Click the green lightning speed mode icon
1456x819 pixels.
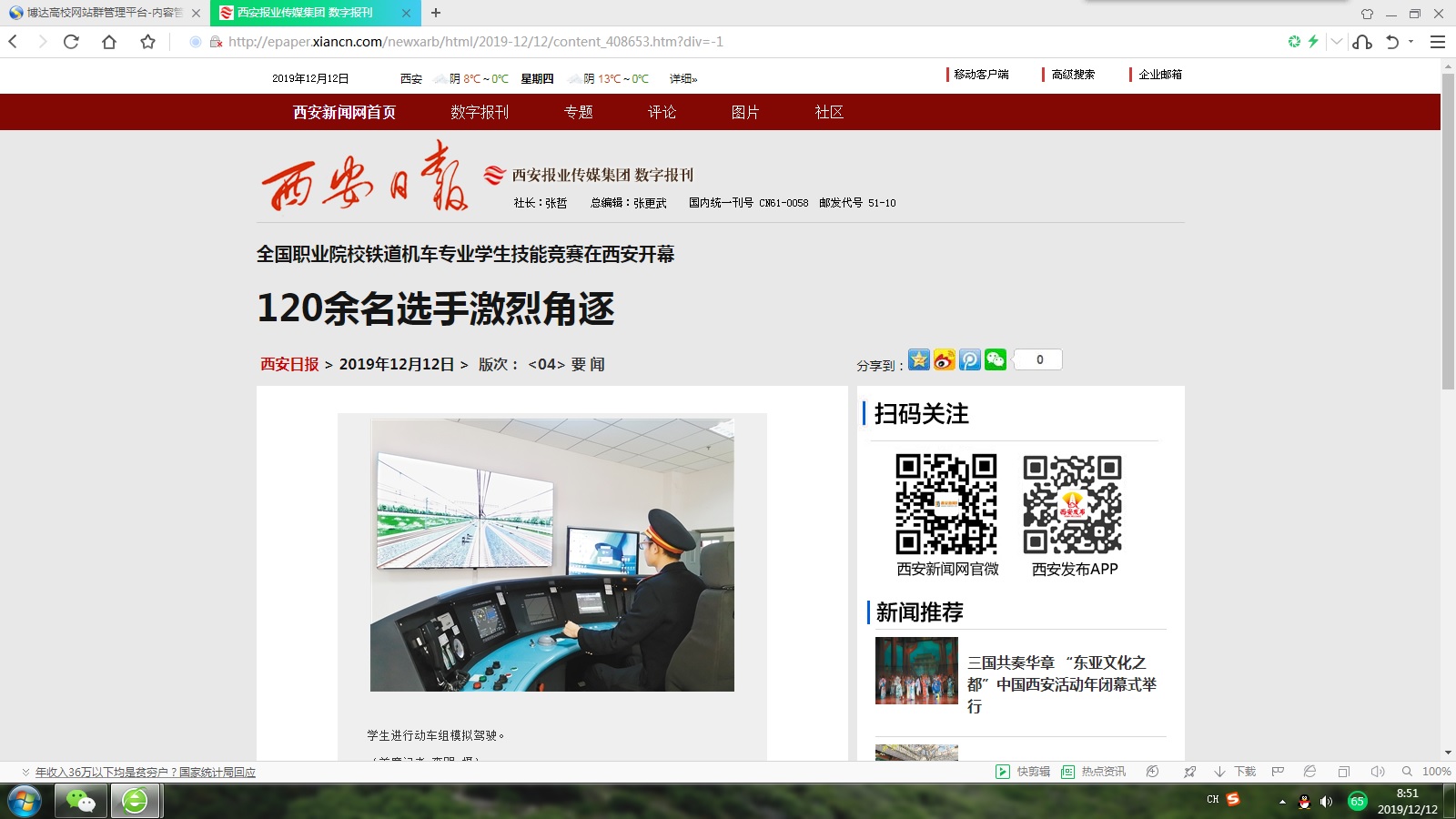click(1313, 42)
